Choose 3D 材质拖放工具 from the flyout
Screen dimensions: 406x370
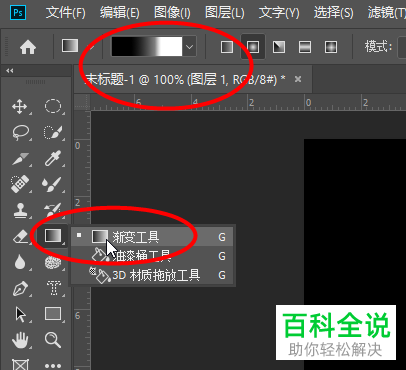[152, 275]
